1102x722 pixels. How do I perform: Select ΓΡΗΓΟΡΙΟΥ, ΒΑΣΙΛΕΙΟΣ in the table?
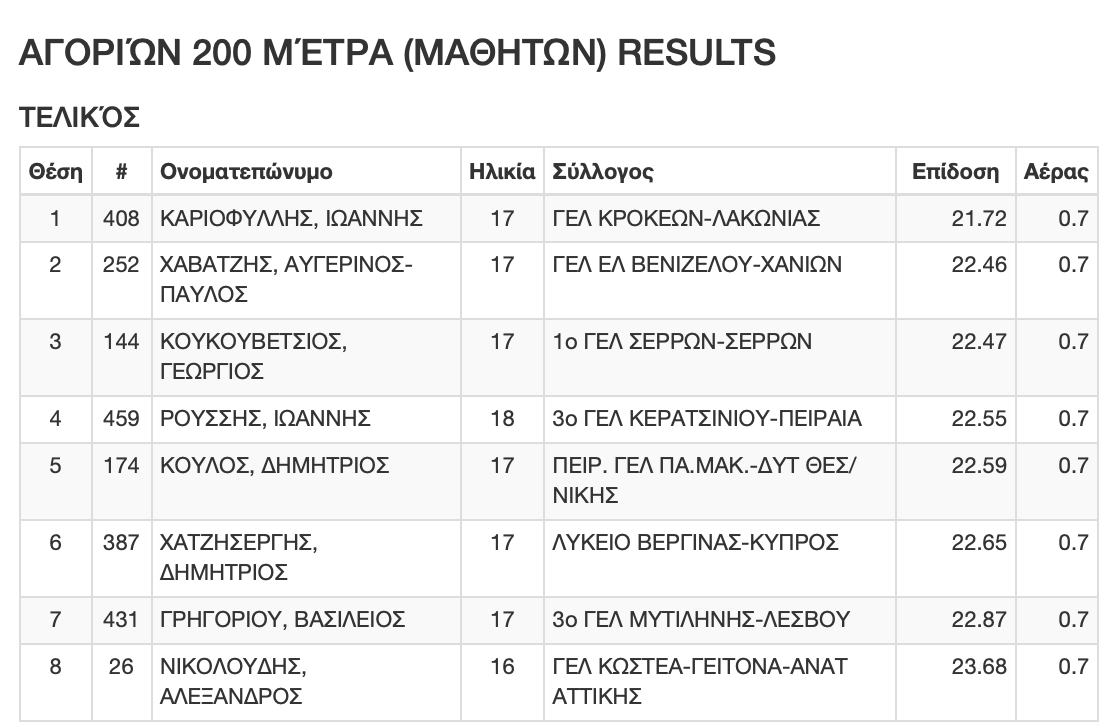click(282, 620)
